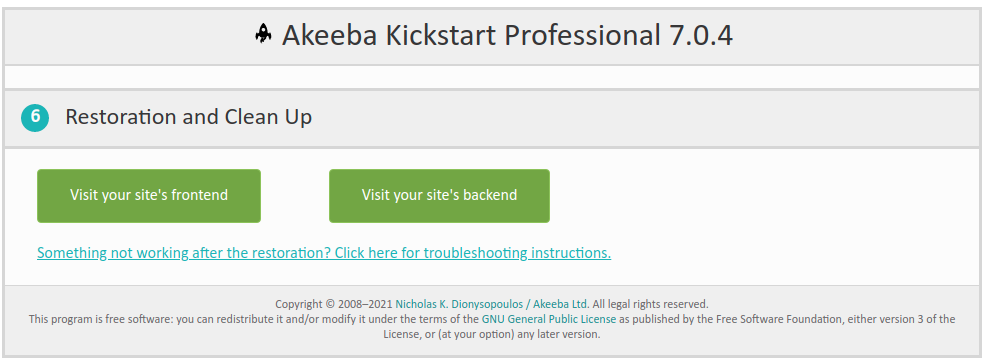Click the "Restoration and Clean Up" heading
Image resolution: width=984 pixels, height=362 pixels.
pyautogui.click(x=188, y=117)
